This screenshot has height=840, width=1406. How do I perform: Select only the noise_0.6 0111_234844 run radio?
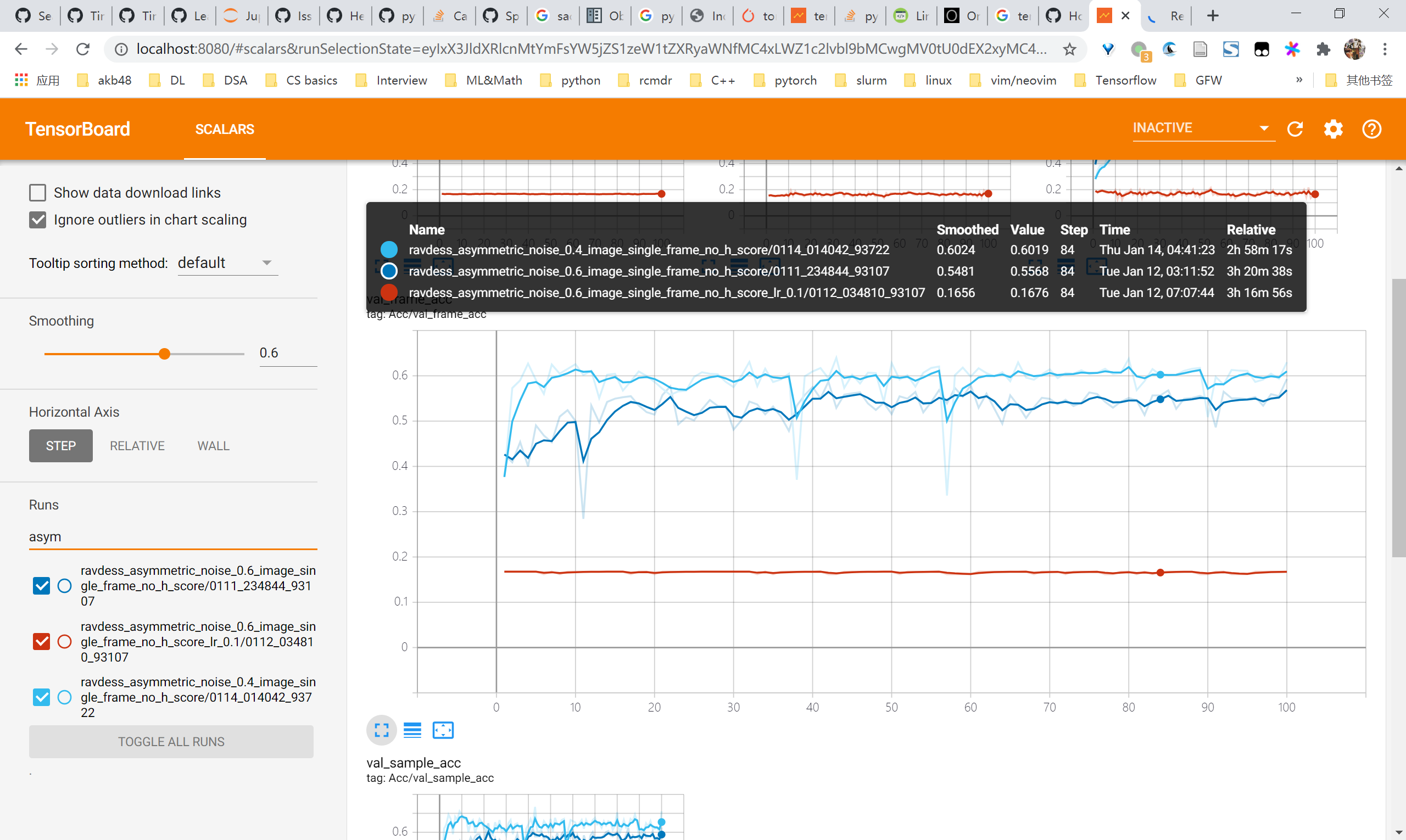pyautogui.click(x=65, y=586)
